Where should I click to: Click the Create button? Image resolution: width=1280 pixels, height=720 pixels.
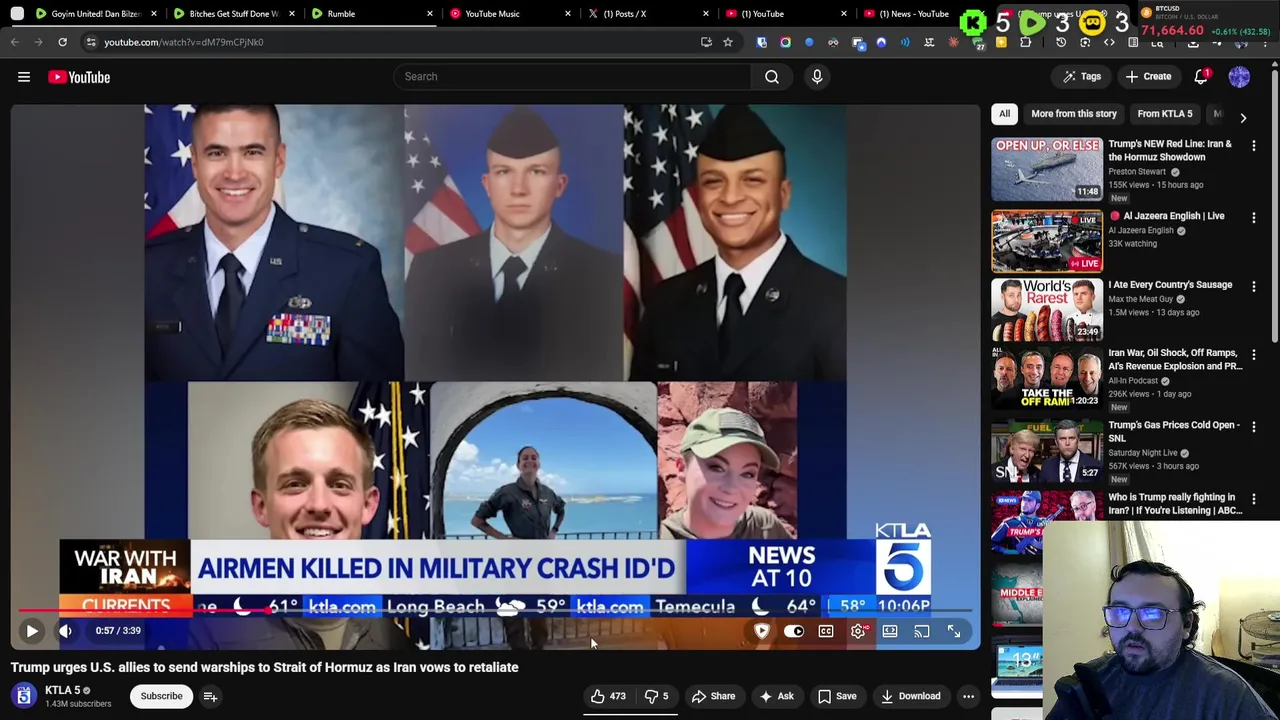1147,77
